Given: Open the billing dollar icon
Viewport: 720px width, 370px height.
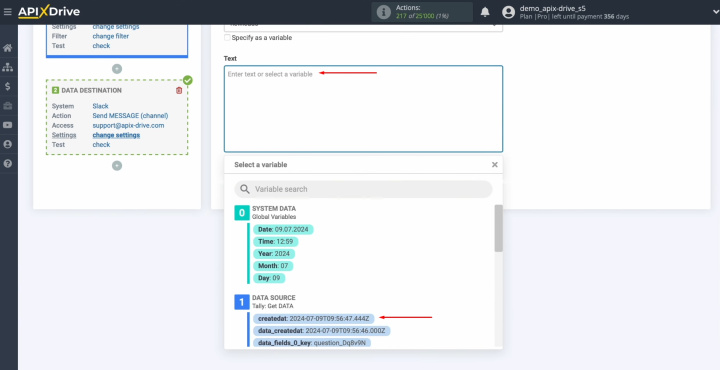Looking at the screenshot, I should [x=7, y=86].
